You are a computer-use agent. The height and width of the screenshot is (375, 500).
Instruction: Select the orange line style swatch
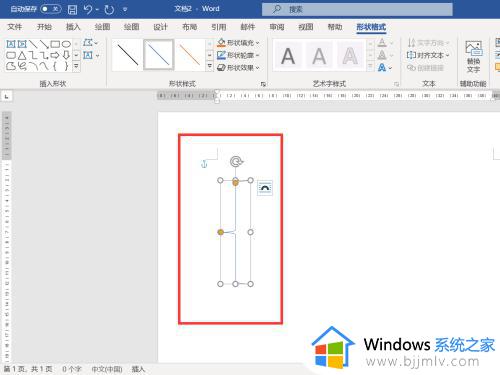[x=190, y=55]
